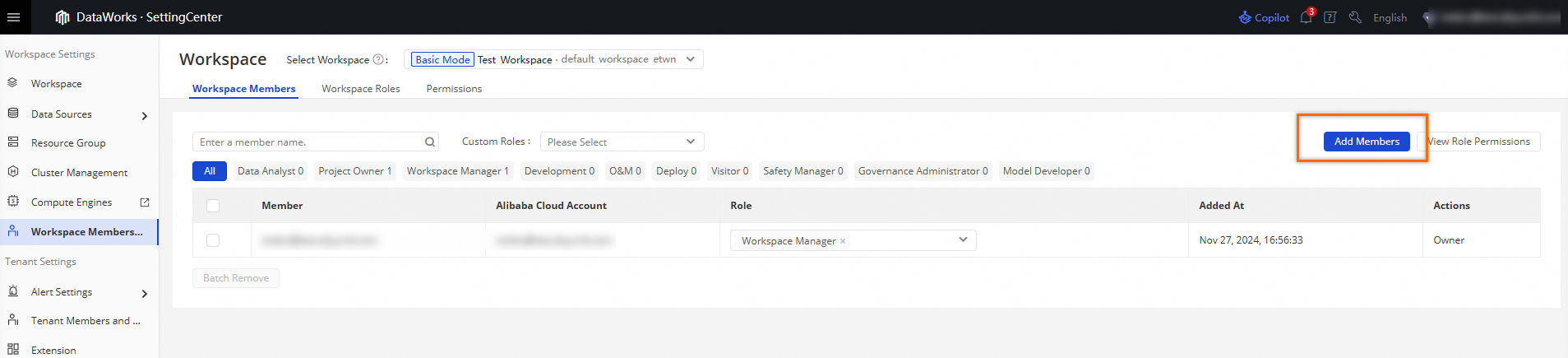Click the Cluster Management sidebar icon

(13, 172)
